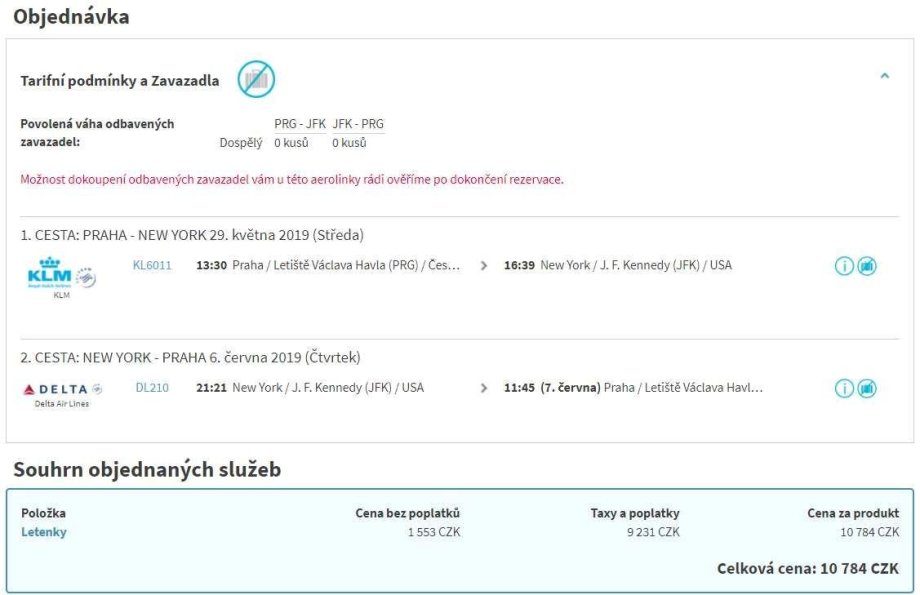920x595 pixels.
Task: Click the Celková cena total price
Action: coord(807,568)
